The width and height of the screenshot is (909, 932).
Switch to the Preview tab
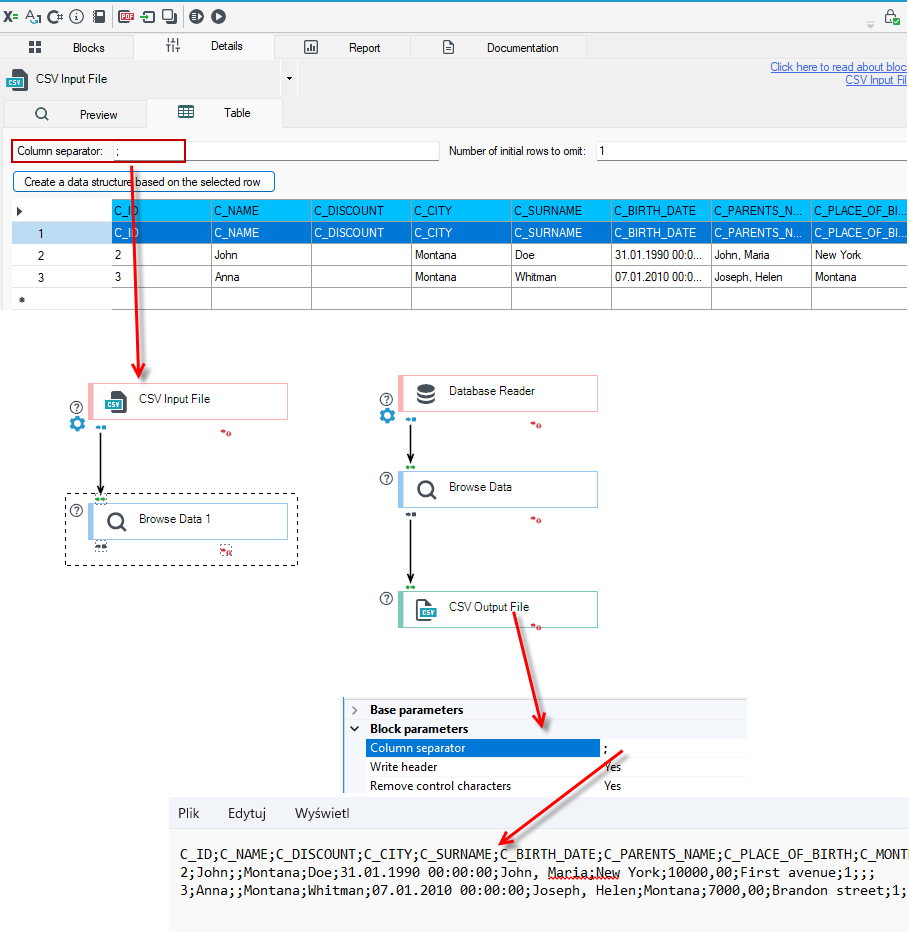[x=76, y=114]
